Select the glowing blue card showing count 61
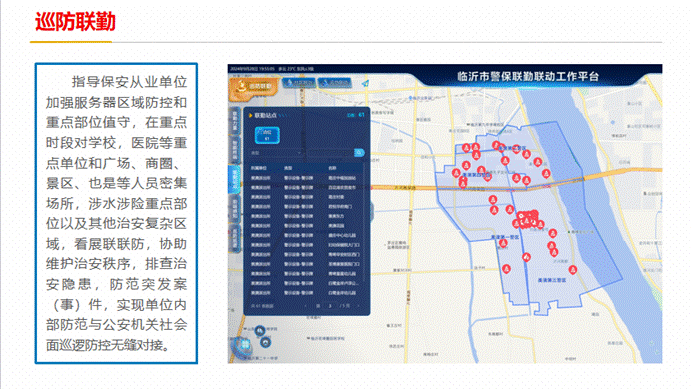 267,135
